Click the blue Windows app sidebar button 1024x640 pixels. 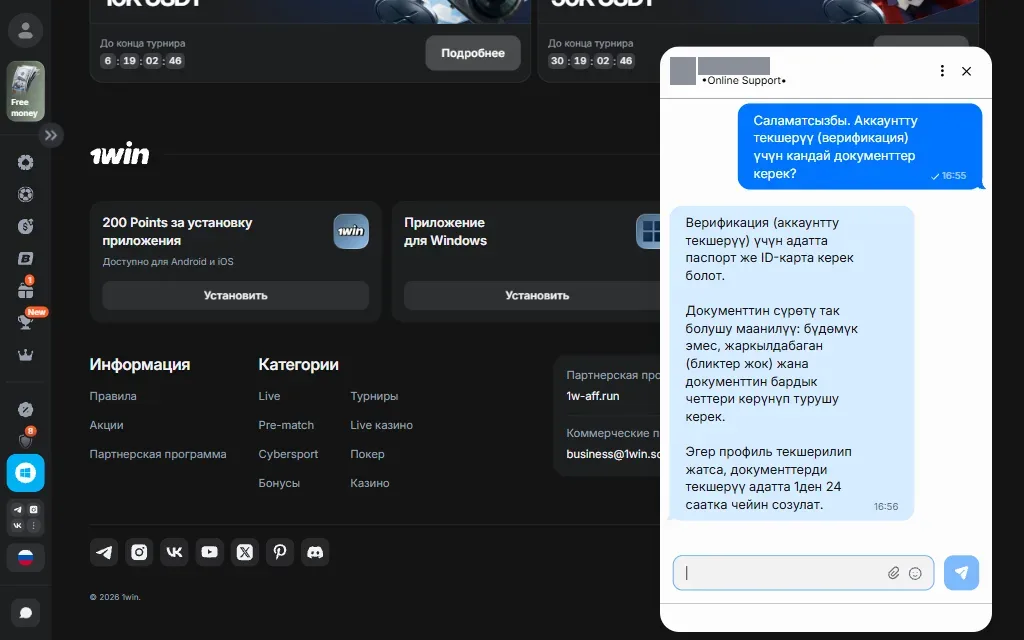click(x=25, y=473)
